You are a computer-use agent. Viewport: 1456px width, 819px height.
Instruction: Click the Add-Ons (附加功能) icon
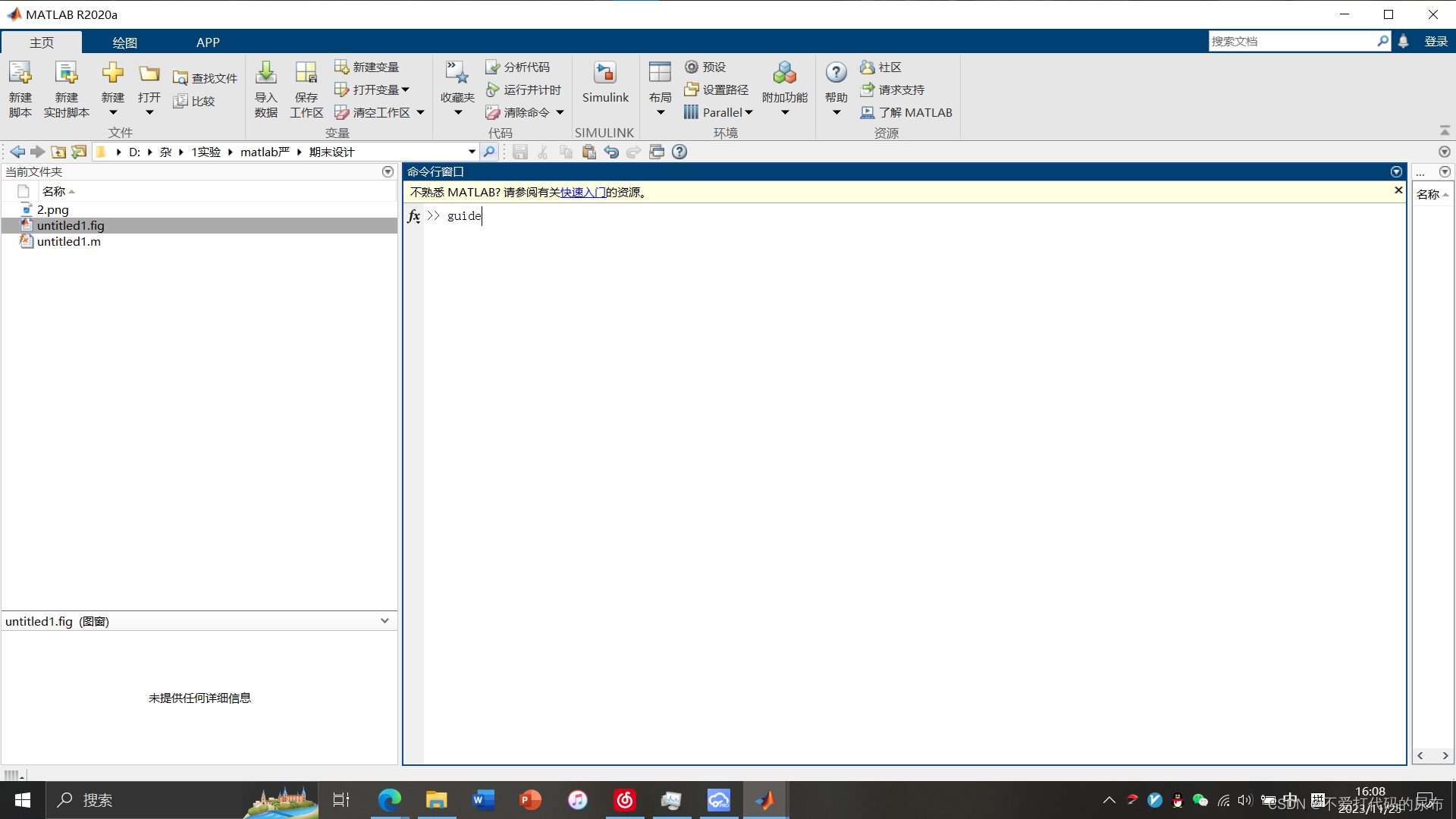785,74
